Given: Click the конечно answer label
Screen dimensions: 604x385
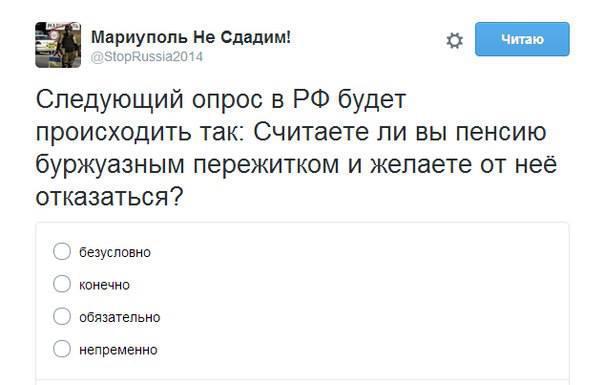Looking at the screenshot, I should [104, 285].
